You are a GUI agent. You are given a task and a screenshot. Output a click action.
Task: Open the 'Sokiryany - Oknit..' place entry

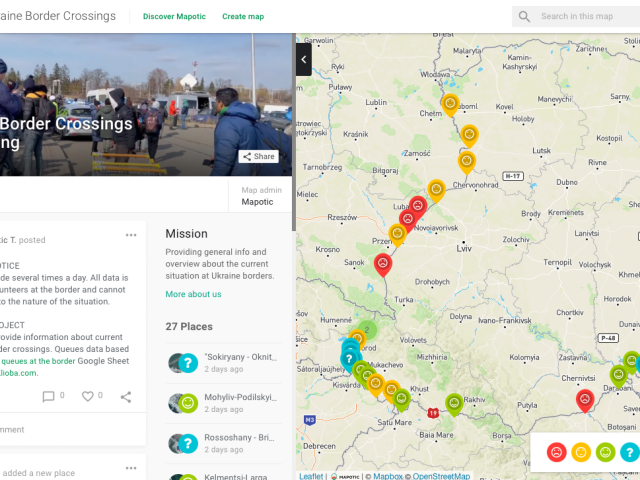click(x=224, y=363)
